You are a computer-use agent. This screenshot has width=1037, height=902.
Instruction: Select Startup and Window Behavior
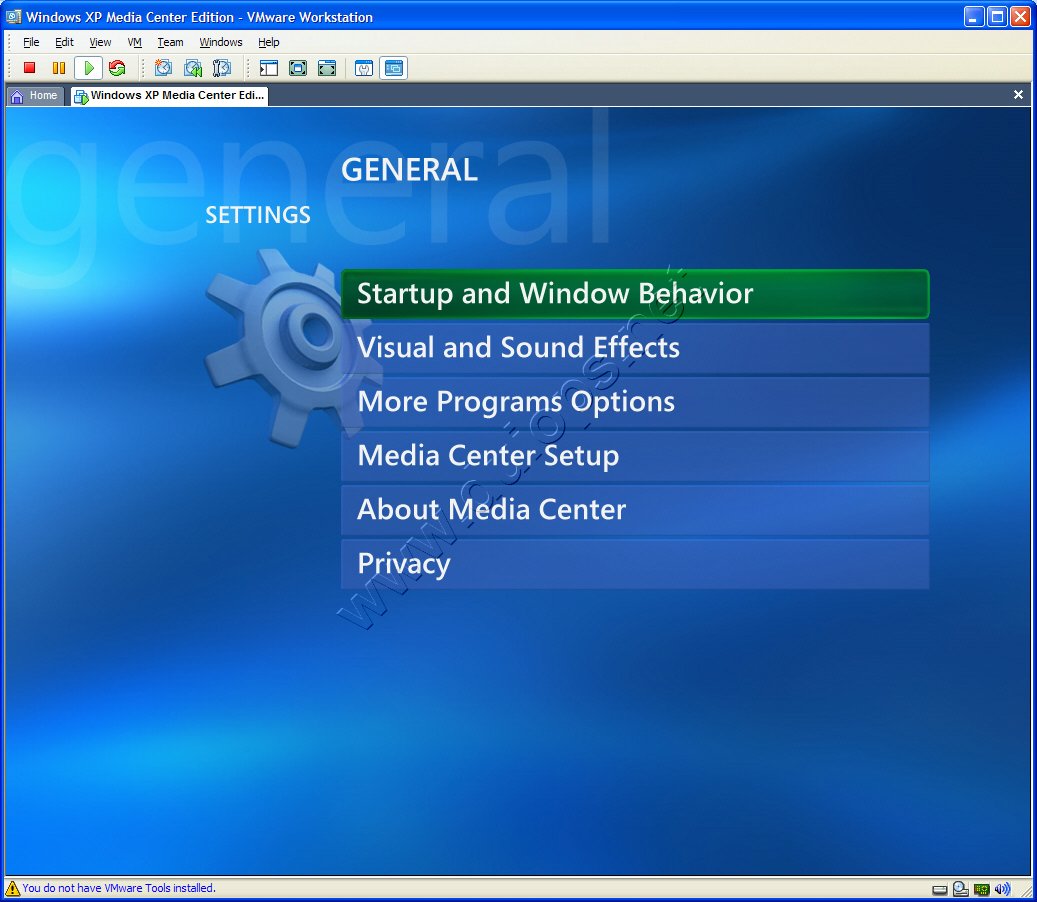635,294
